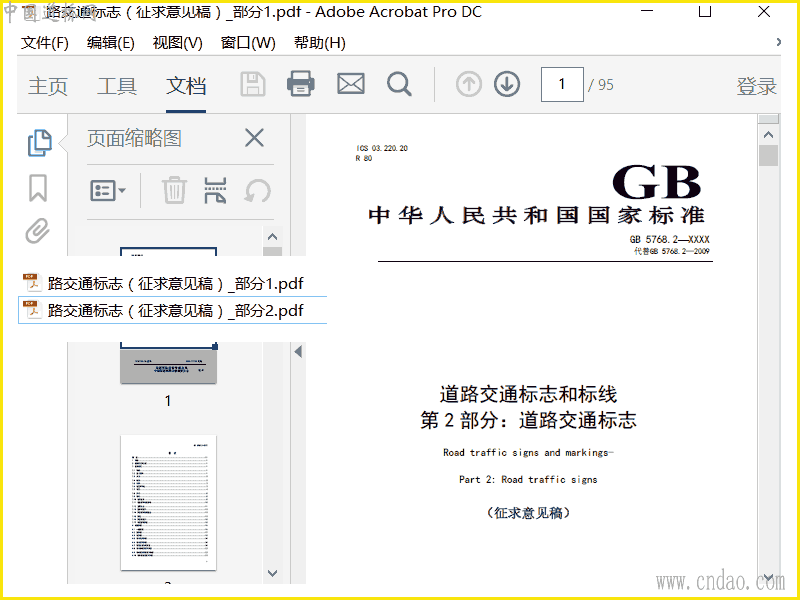Close the 页面缩略图 panel
The height and width of the screenshot is (600, 800).
click(x=254, y=138)
